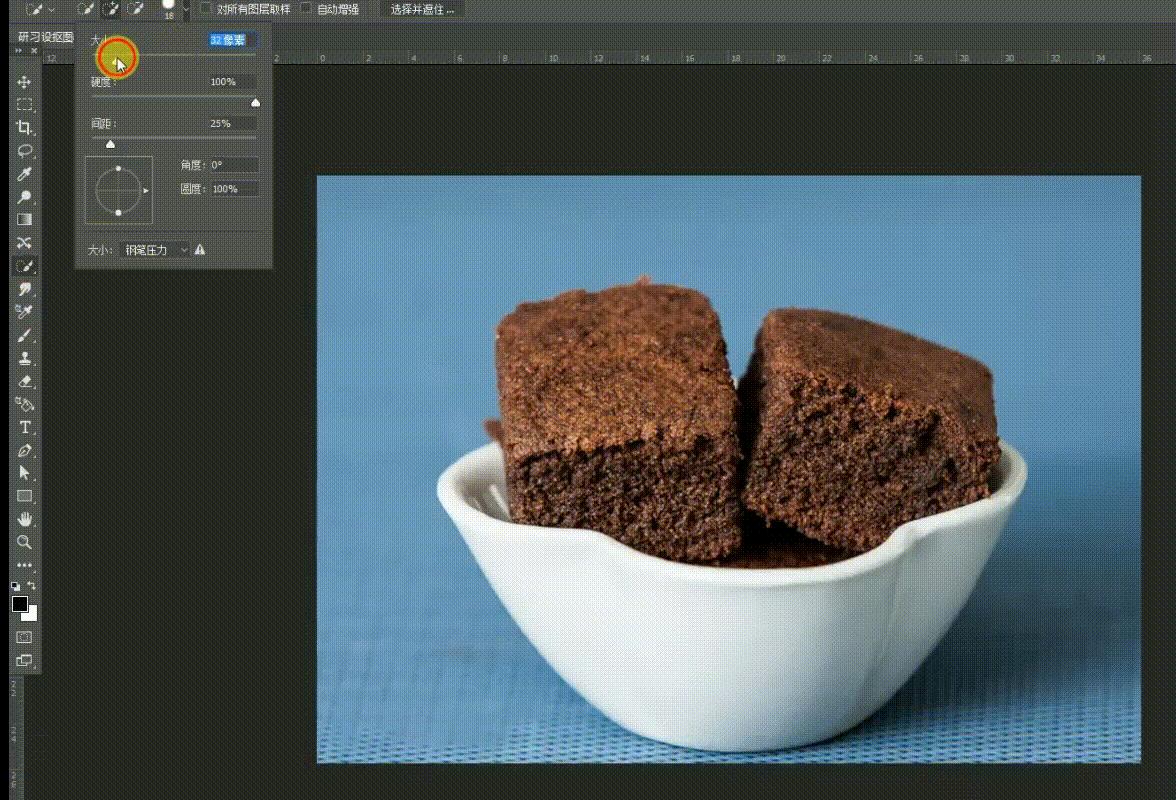The width and height of the screenshot is (1176, 800).
Task: Expand the brush picker arrow in options bar
Action: [185, 9]
